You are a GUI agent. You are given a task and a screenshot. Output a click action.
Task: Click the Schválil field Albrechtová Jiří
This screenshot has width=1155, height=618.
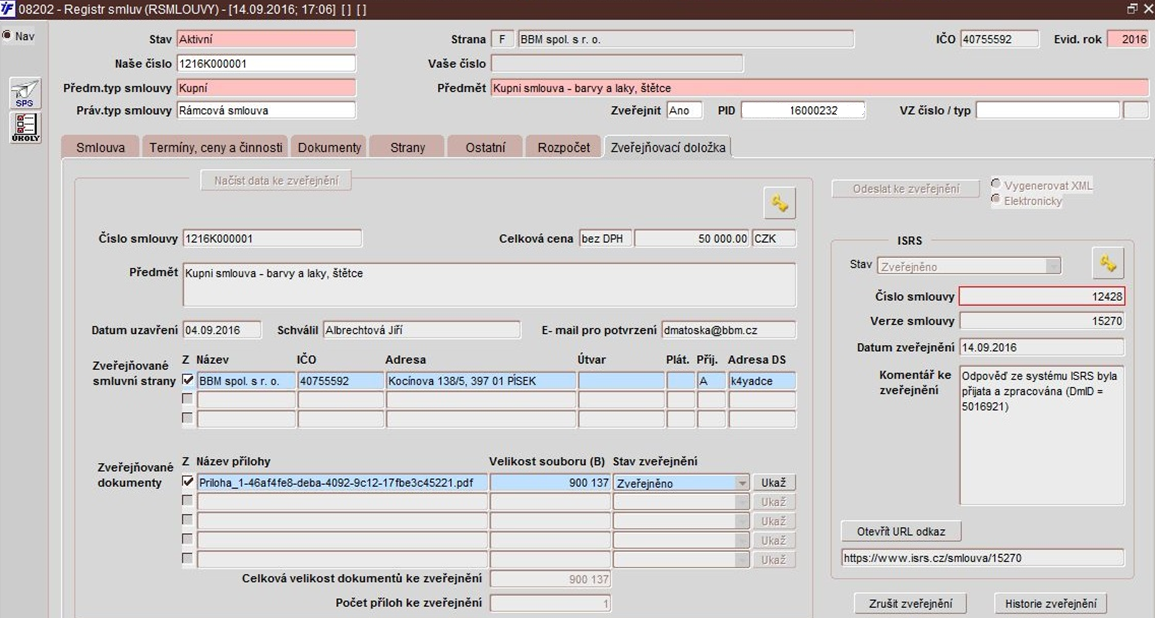[x=422, y=330]
